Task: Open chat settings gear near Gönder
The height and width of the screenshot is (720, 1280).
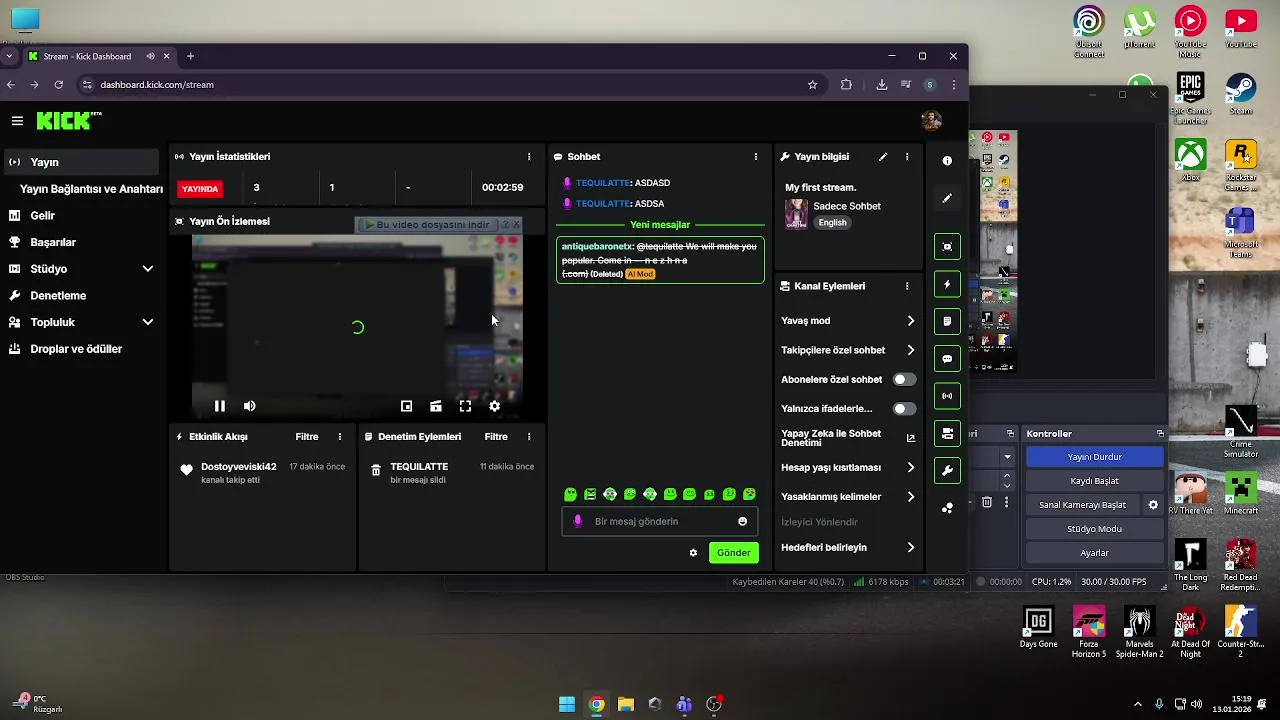Action: pos(693,553)
